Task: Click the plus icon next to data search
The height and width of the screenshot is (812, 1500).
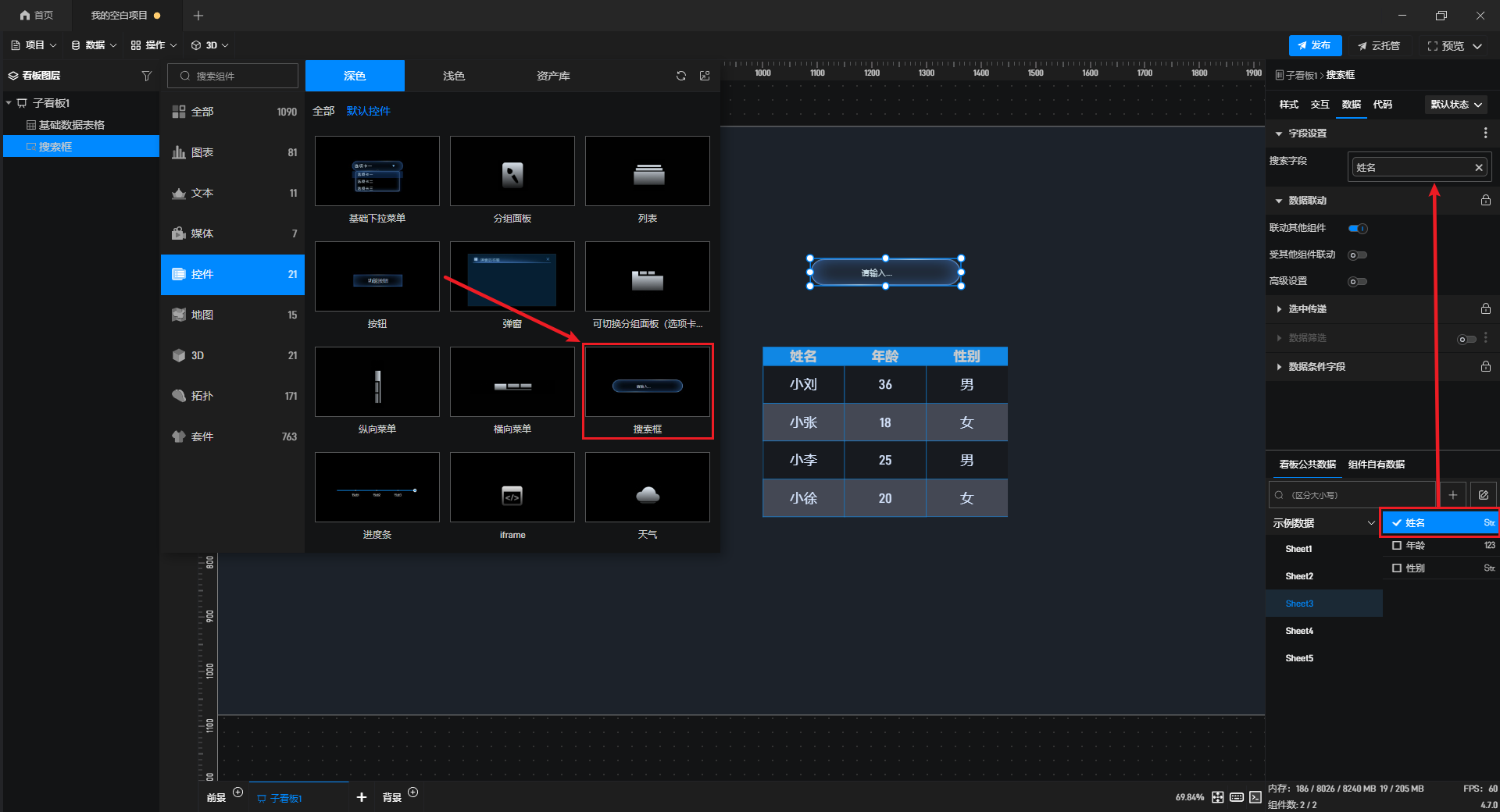Action: (1452, 495)
